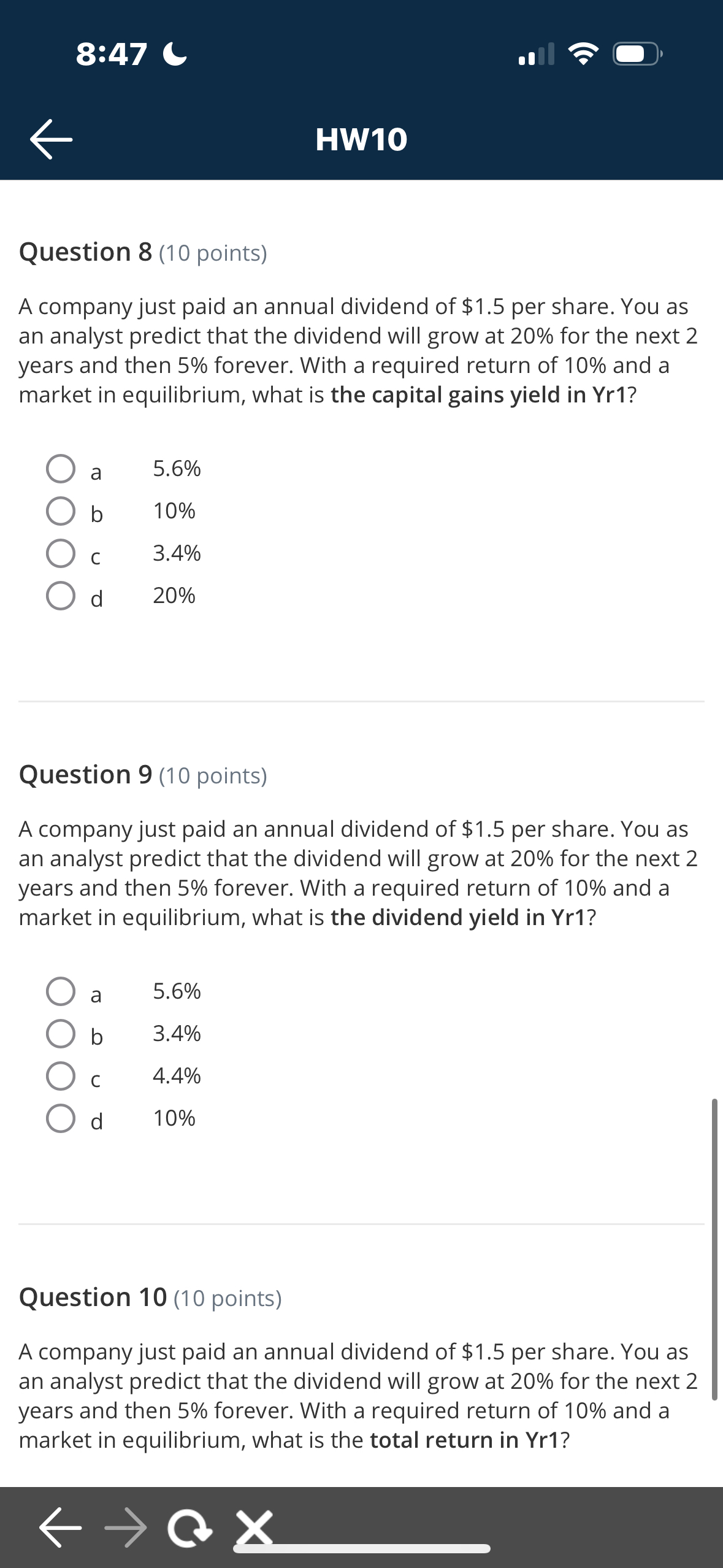This screenshot has width=723, height=1568.
Task: Tap the Wi-Fi icon in the status bar
Action: click(x=583, y=55)
